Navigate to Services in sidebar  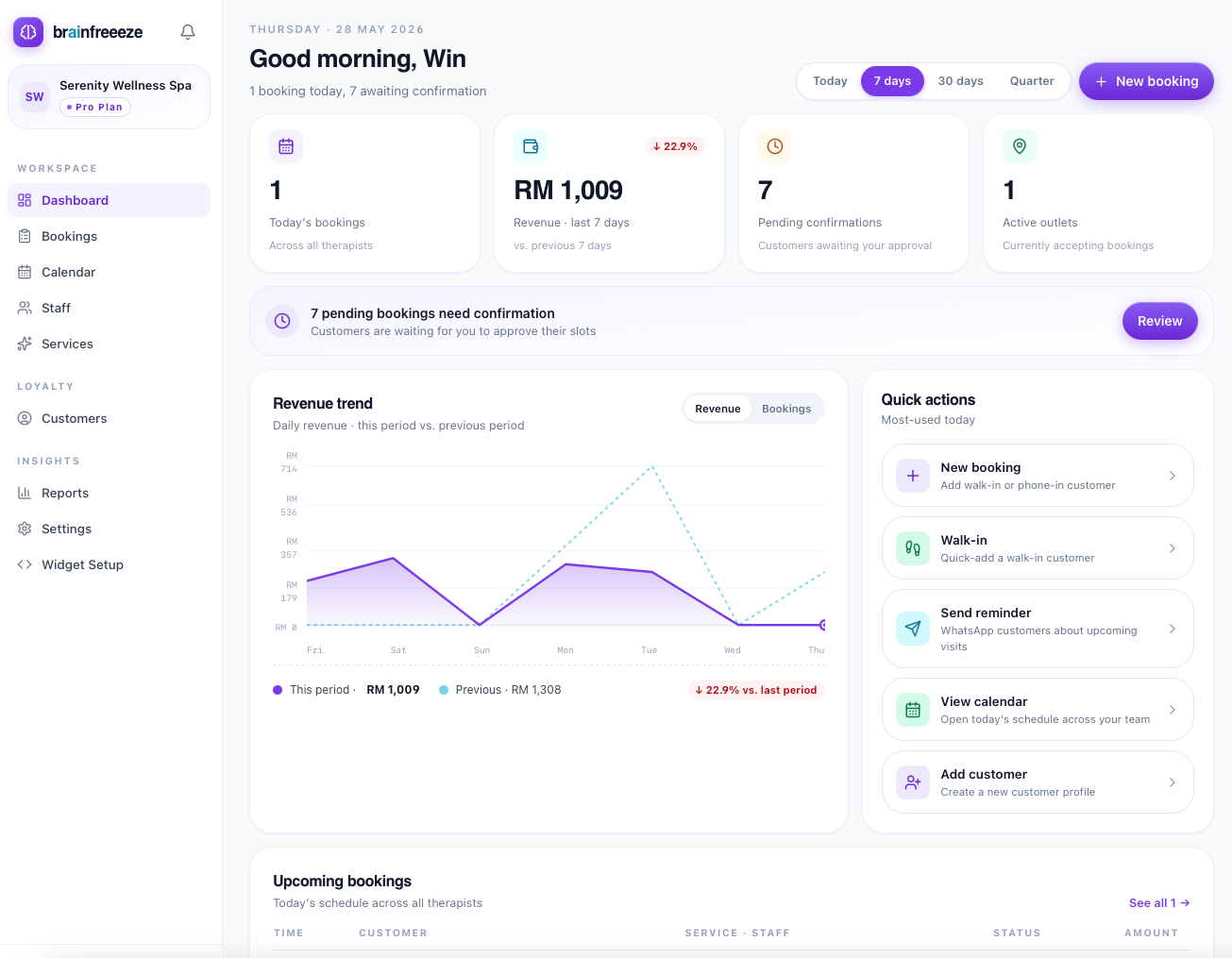109,344
